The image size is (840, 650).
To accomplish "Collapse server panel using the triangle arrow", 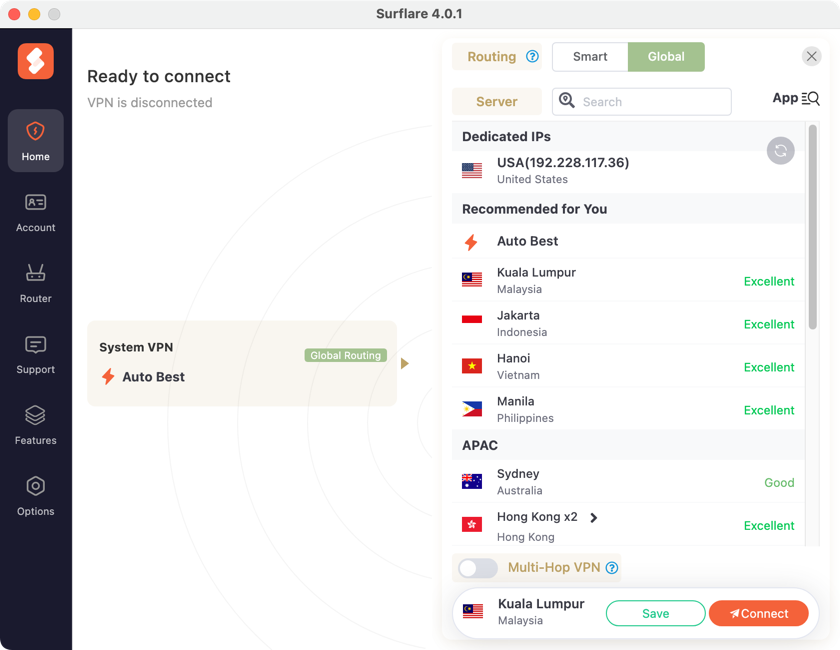I will 405,364.
